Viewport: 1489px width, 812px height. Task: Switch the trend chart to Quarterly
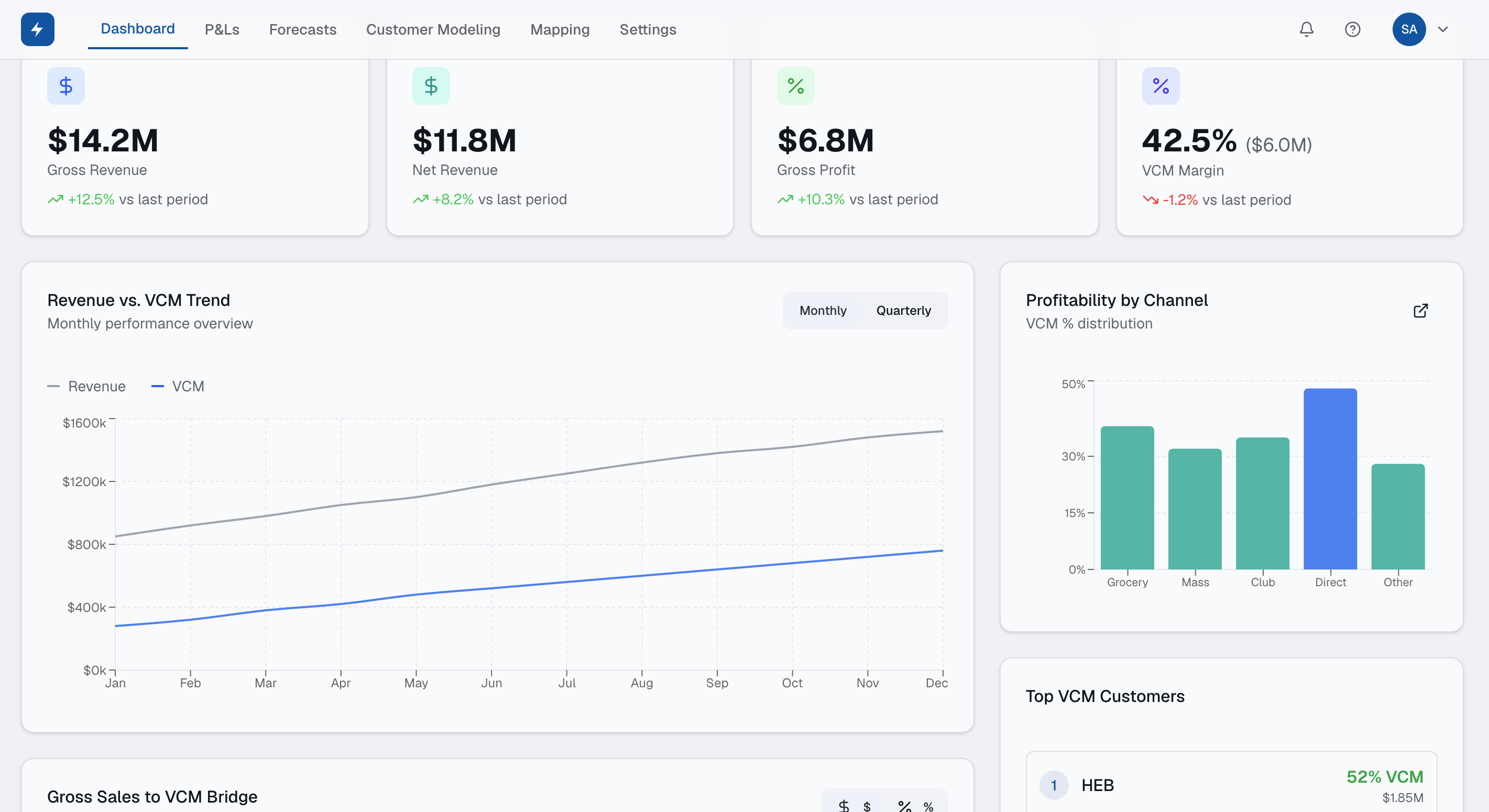coord(903,310)
